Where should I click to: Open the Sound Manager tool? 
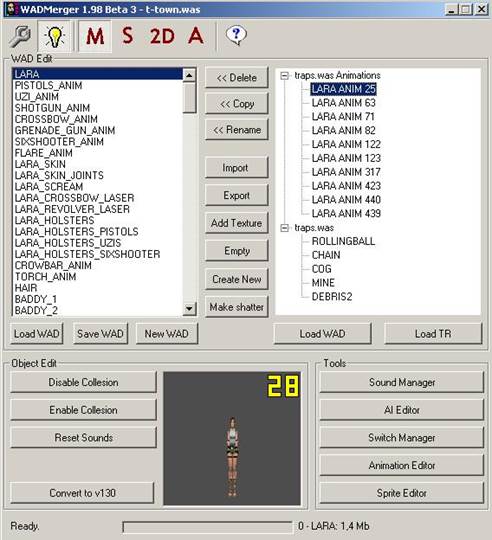pos(402,382)
